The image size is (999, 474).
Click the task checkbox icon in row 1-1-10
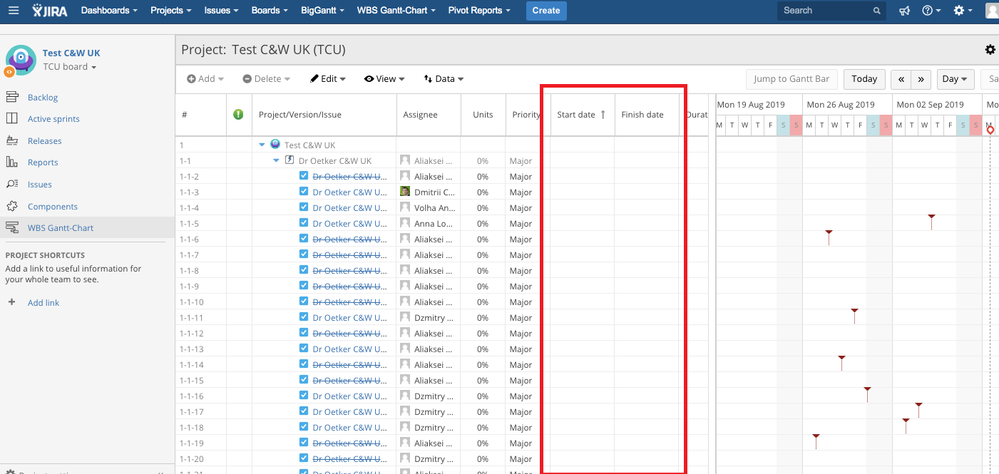point(304,301)
